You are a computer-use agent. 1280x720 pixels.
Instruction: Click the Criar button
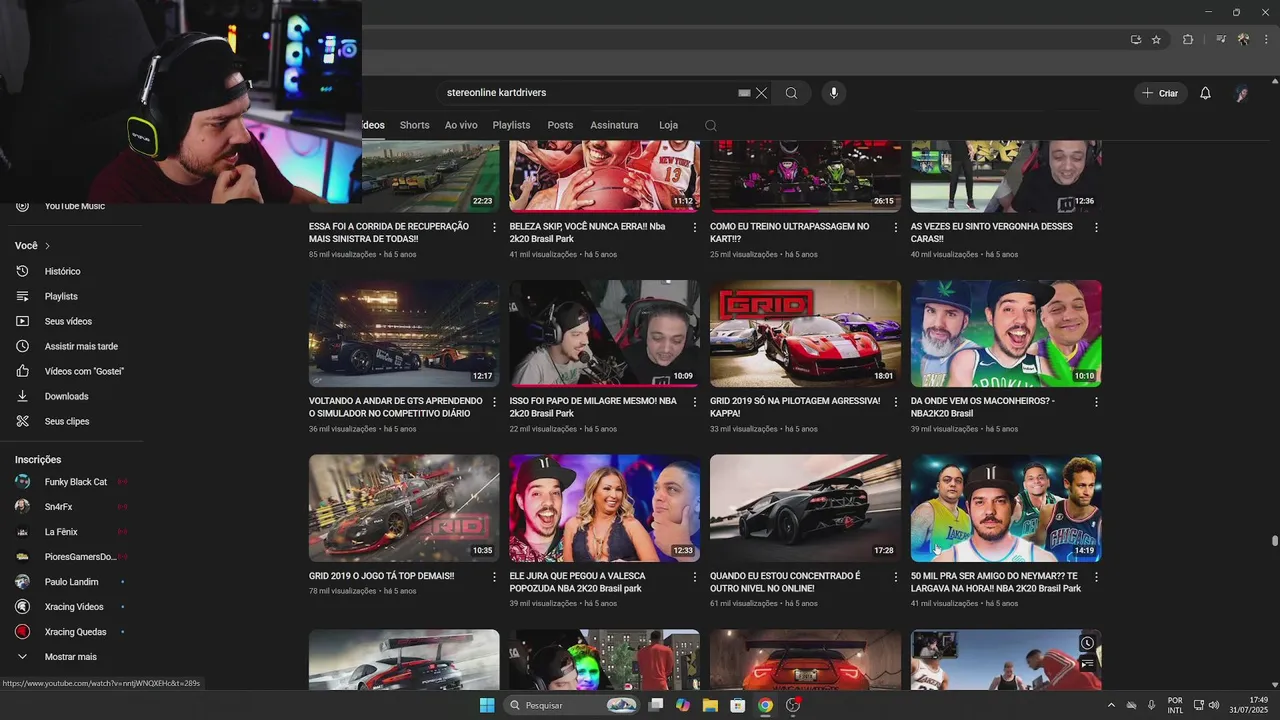coord(1161,93)
